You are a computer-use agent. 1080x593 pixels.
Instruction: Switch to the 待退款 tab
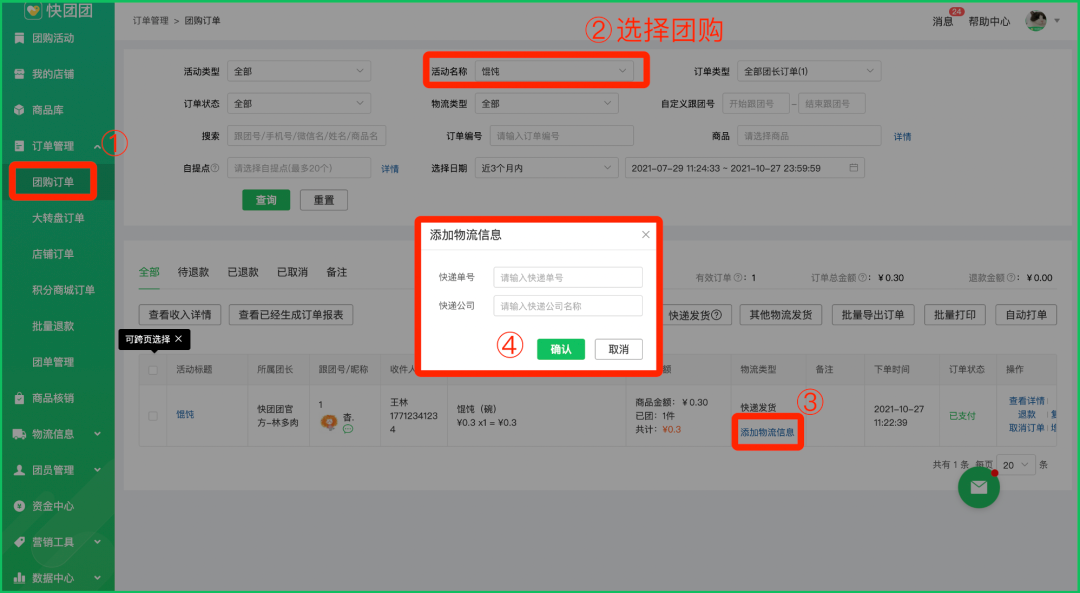(192, 272)
